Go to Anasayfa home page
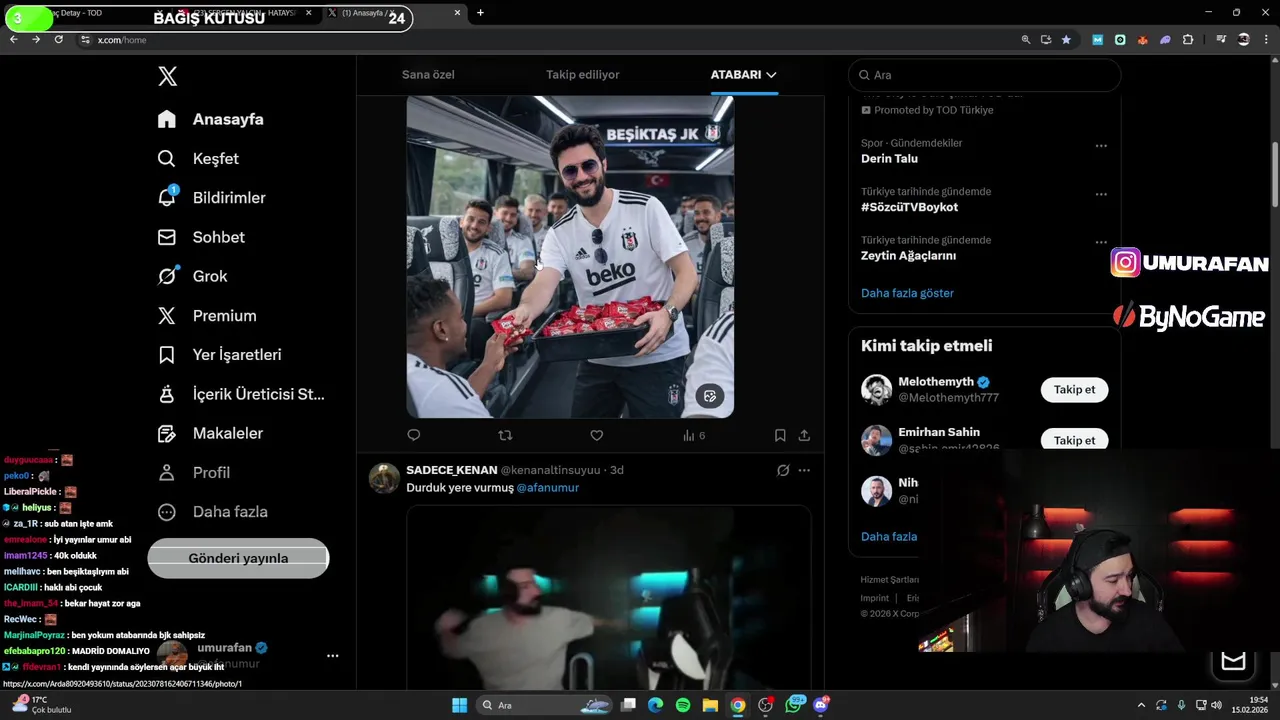 click(x=211, y=119)
